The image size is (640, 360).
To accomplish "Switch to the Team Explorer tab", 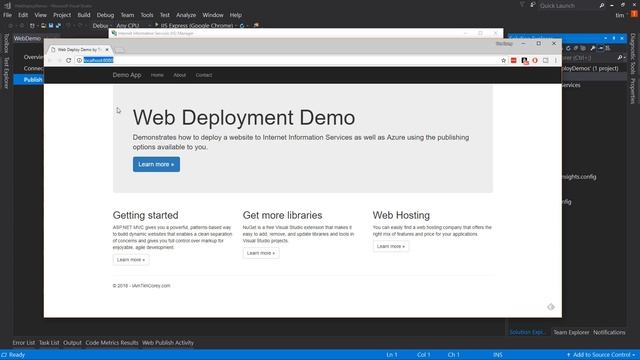I will (571, 332).
